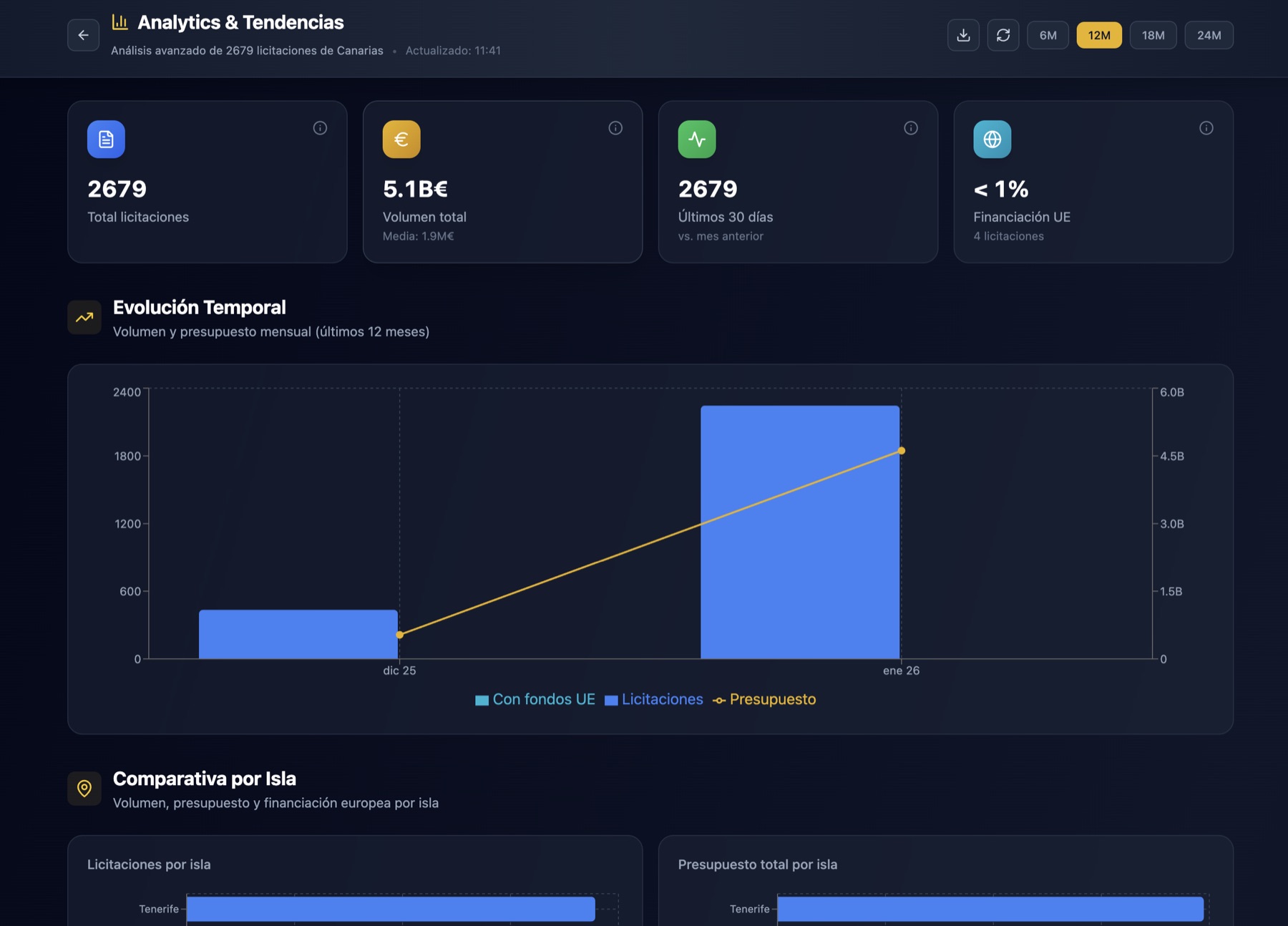This screenshot has width=1288, height=926.
Task: Click the blue document icon on Total licitaciones card
Action: 106,139
